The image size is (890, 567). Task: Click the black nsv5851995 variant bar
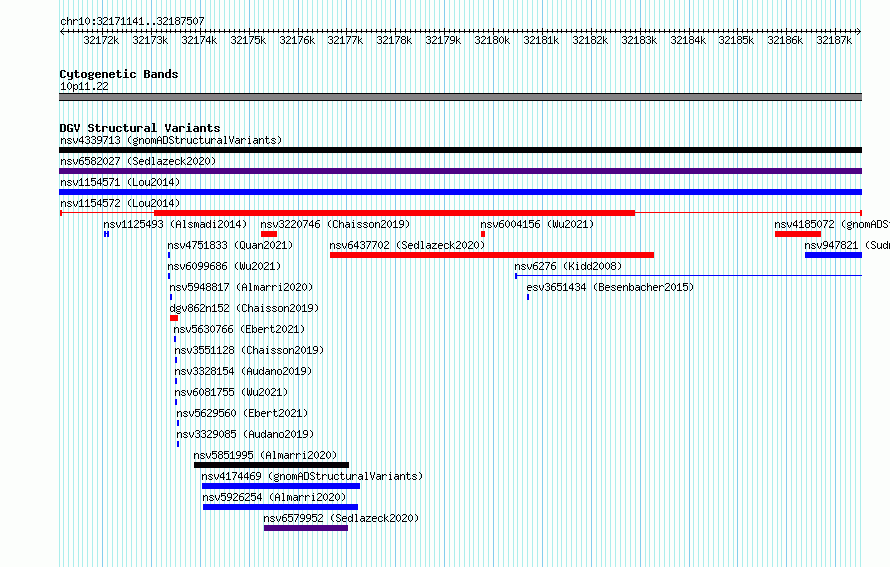point(271,465)
